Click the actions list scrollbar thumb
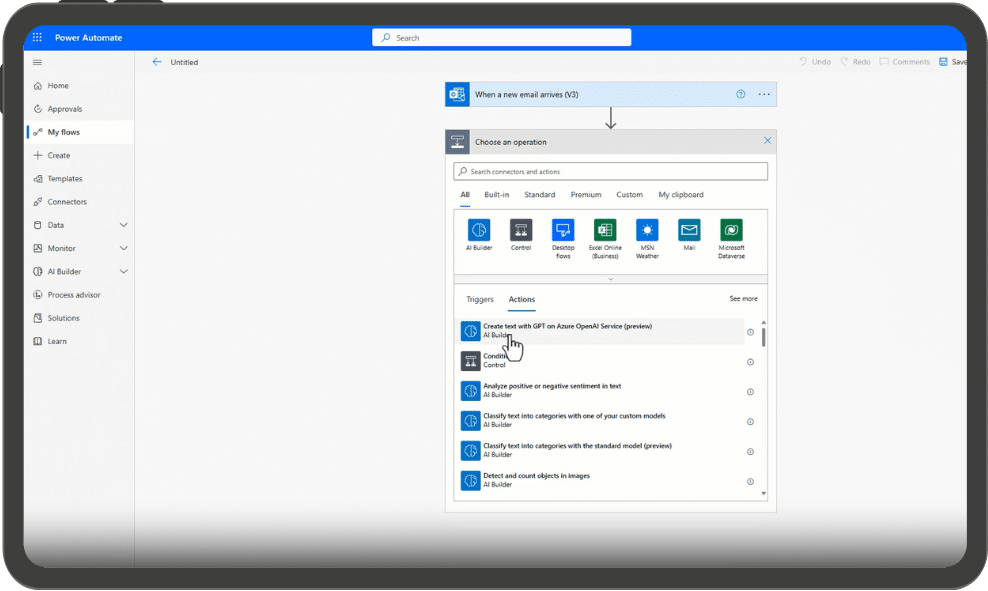The image size is (988, 591). coord(764,337)
